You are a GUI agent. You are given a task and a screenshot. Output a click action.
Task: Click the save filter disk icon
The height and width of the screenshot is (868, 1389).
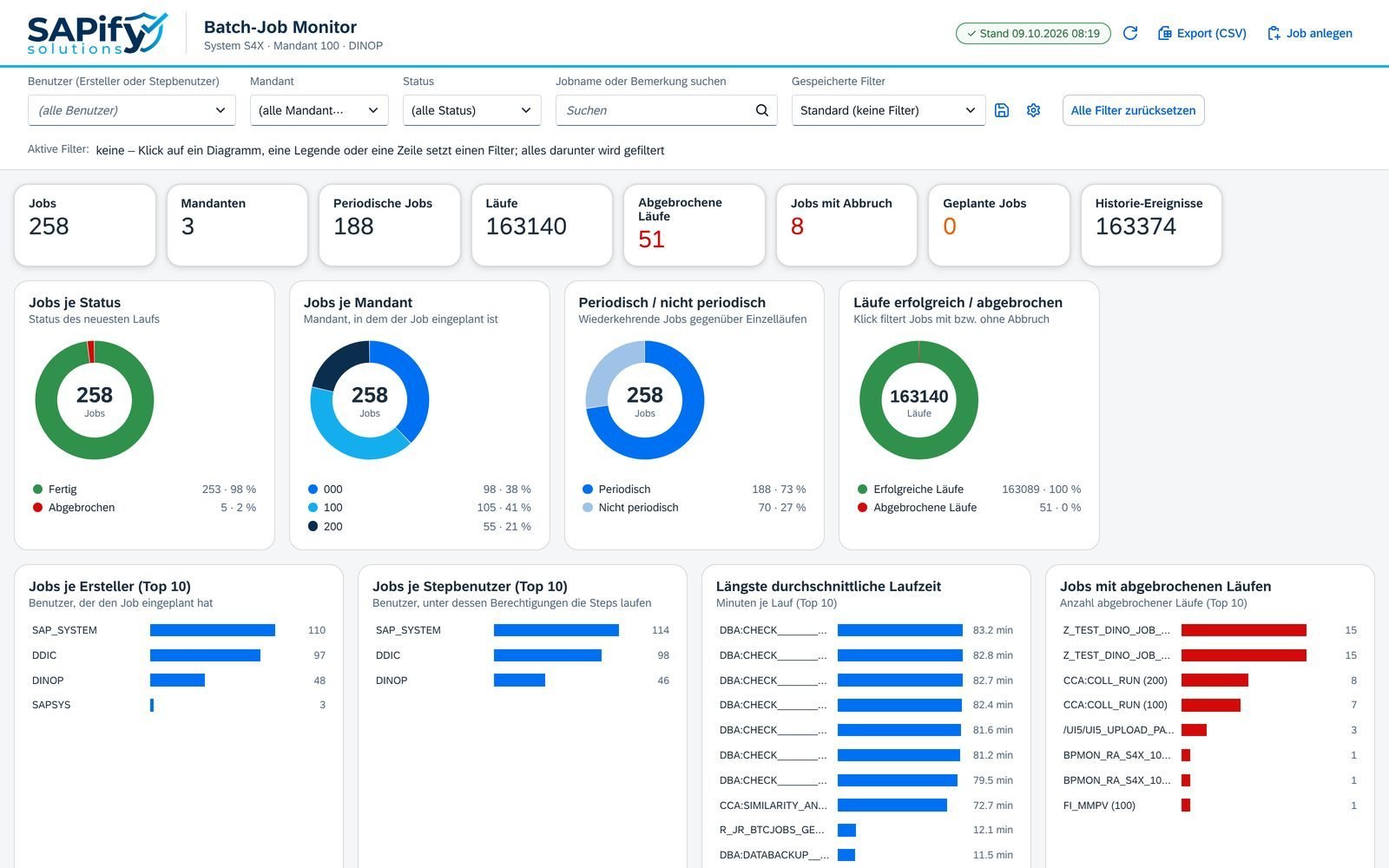[1002, 110]
